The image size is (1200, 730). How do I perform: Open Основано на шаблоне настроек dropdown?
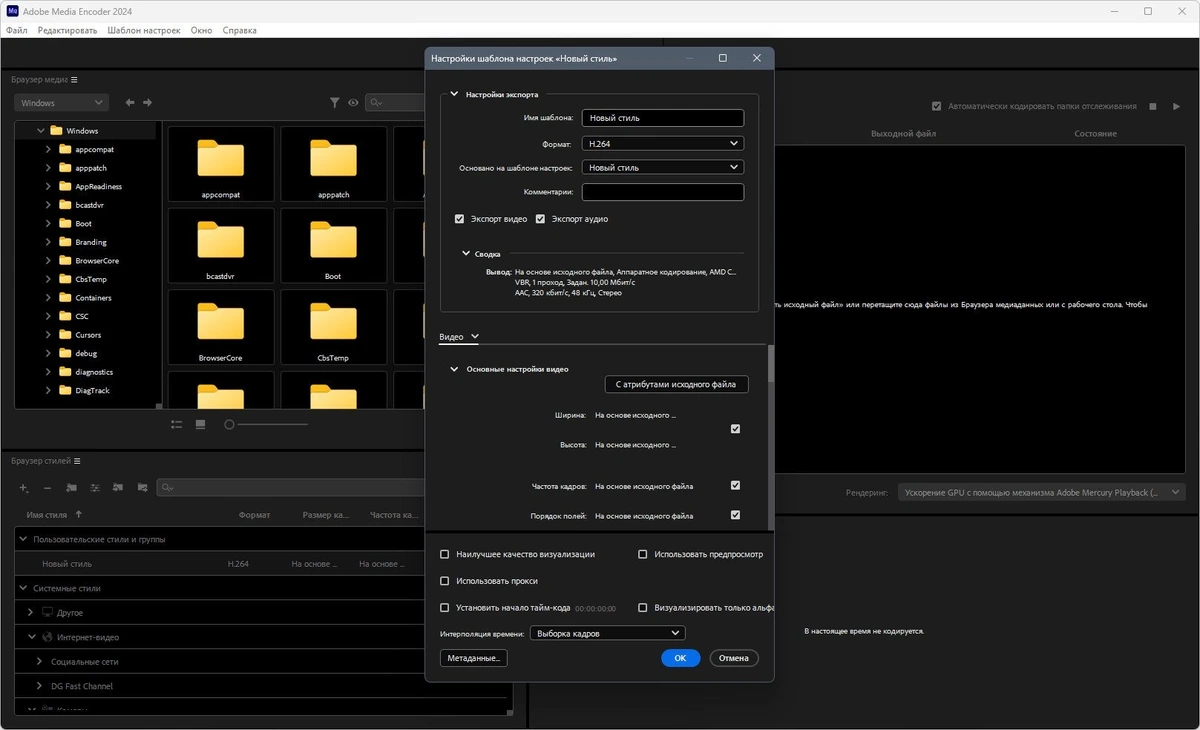663,167
